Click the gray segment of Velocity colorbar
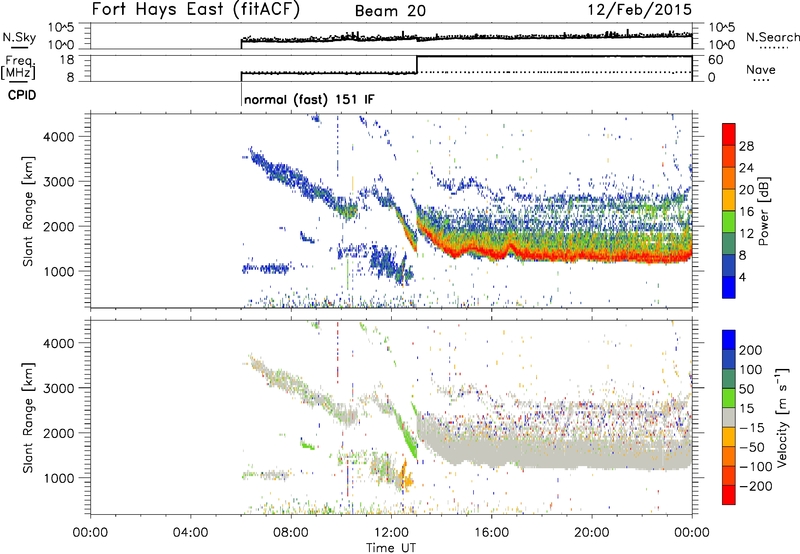This screenshot has height=554, width=800. click(x=729, y=418)
